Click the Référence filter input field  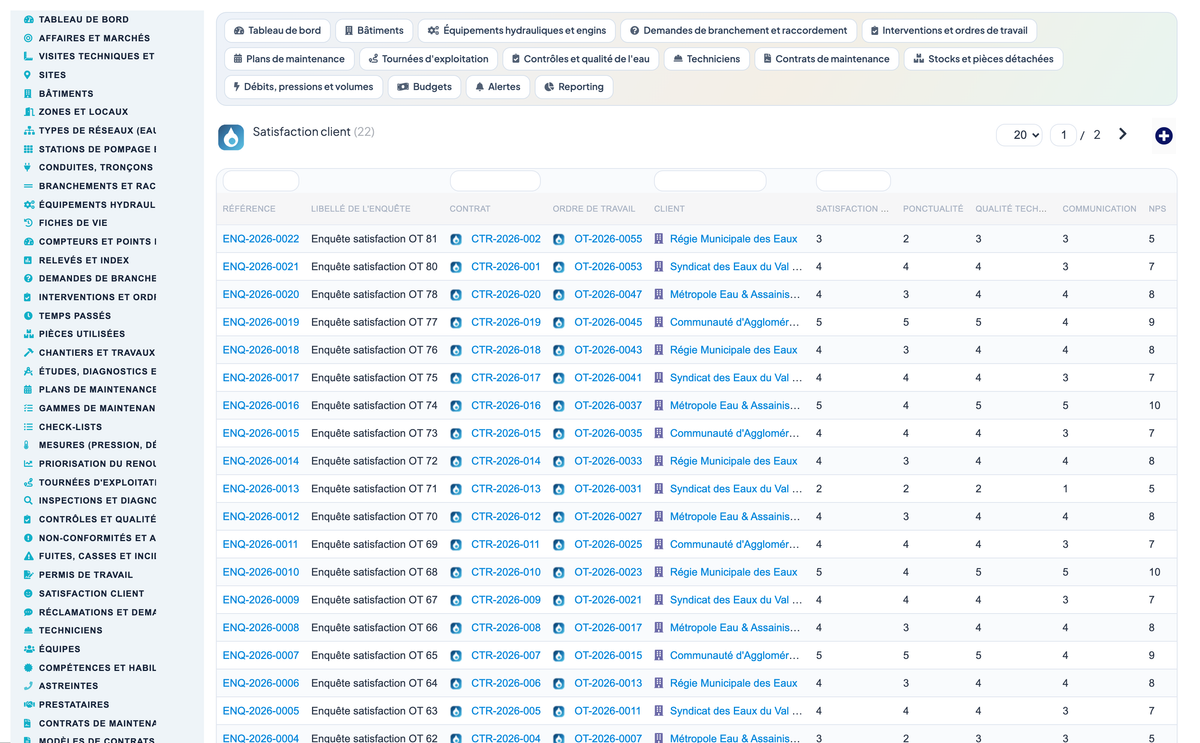click(261, 181)
